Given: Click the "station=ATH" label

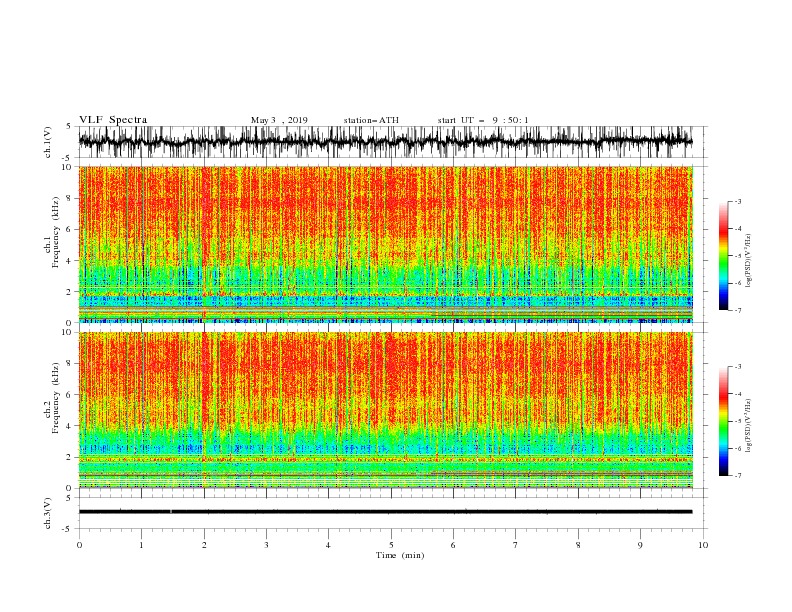Looking at the screenshot, I should pos(371,120).
